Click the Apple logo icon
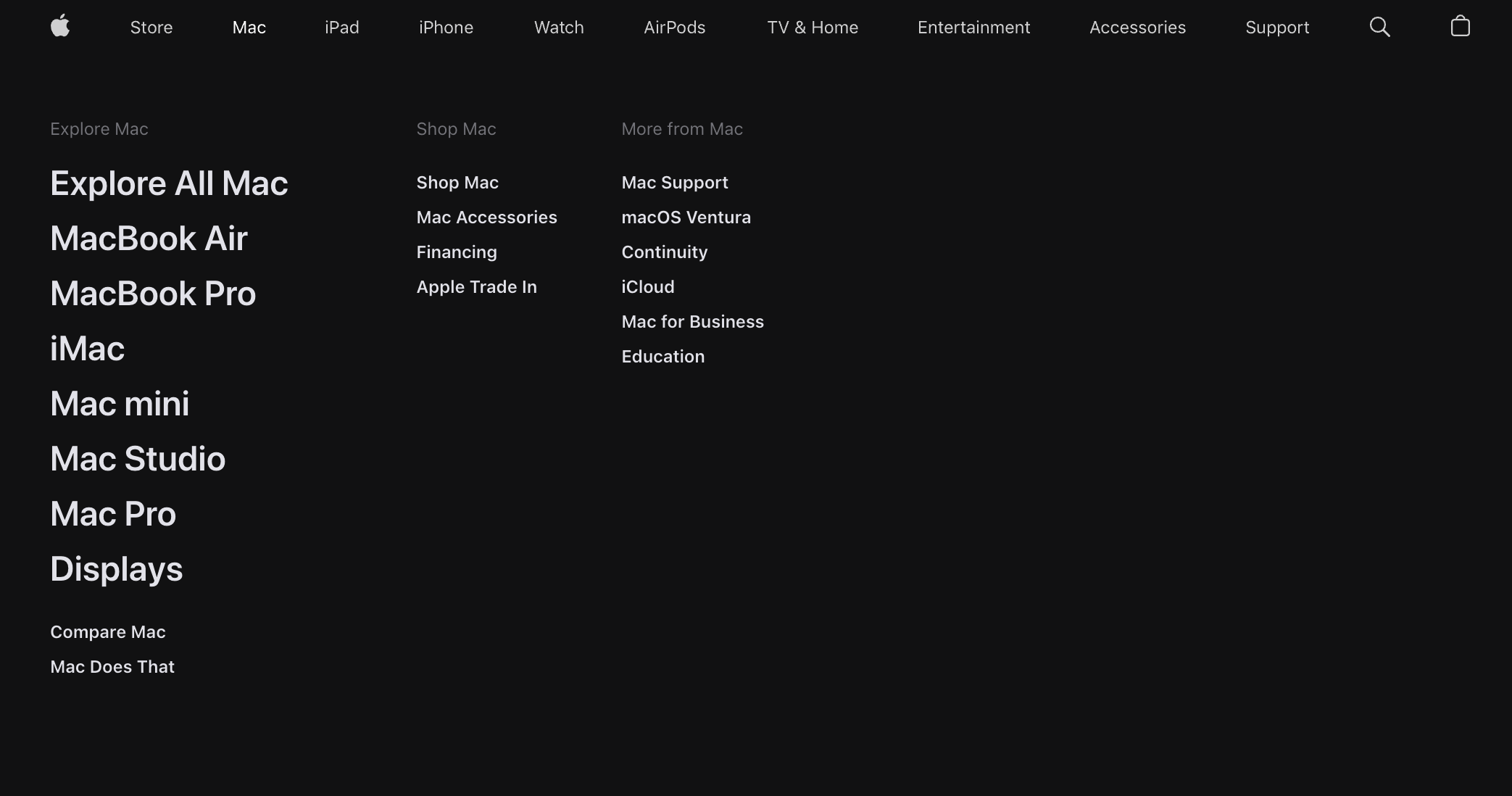Viewport: 1512px width, 796px height. coord(60,26)
